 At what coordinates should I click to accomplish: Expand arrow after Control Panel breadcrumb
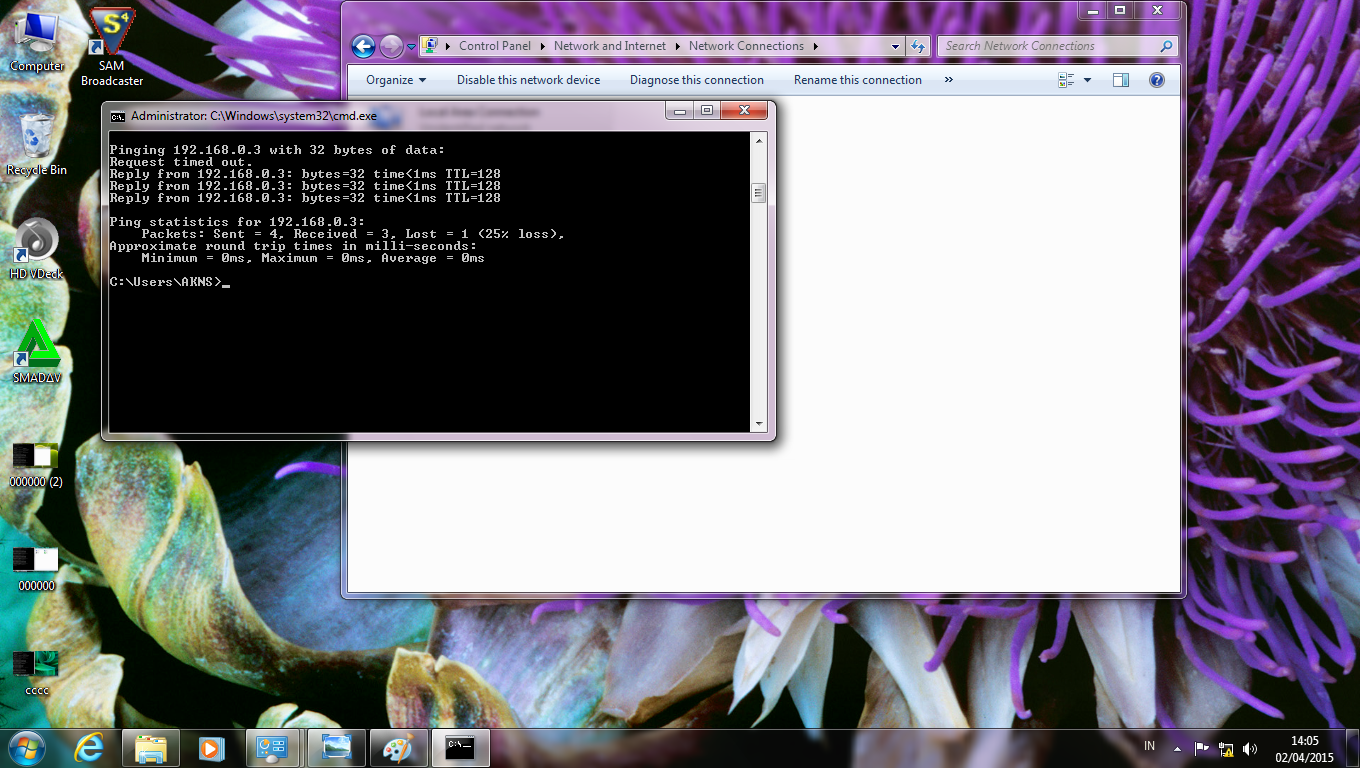(543, 46)
